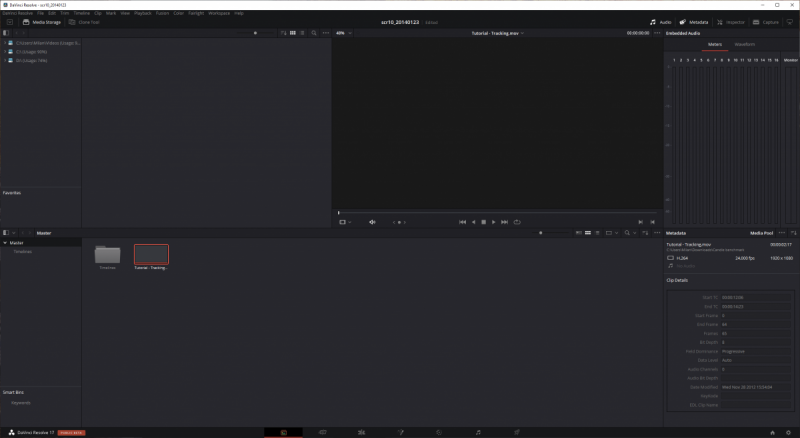The image size is (800, 438).
Task: Toggle media pool bin list sidebar
Action: [x=6, y=233]
